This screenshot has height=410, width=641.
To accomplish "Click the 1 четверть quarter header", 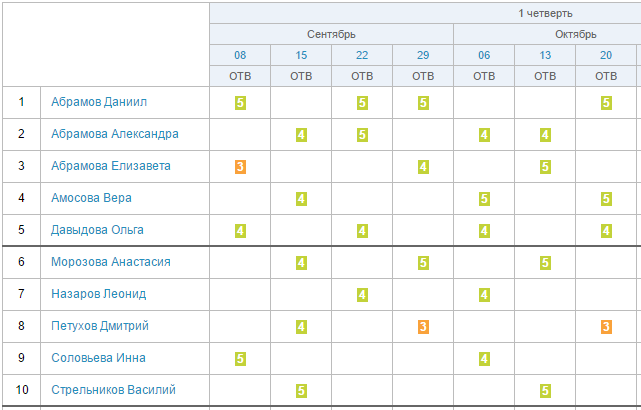I will pos(545,13).
